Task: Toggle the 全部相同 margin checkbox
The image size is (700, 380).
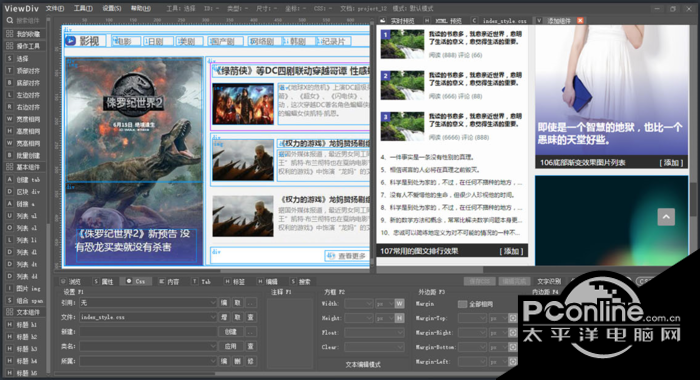Action: click(462, 304)
